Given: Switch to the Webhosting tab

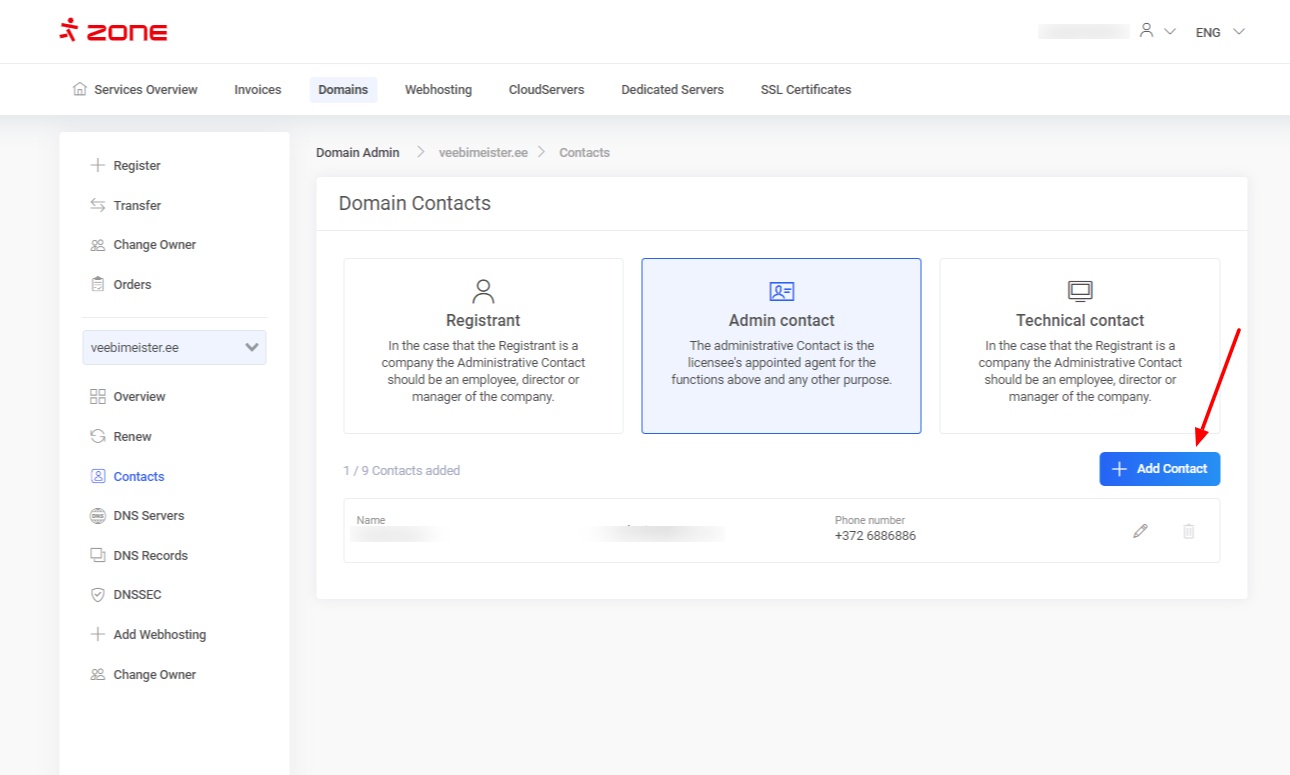Looking at the screenshot, I should click(438, 90).
